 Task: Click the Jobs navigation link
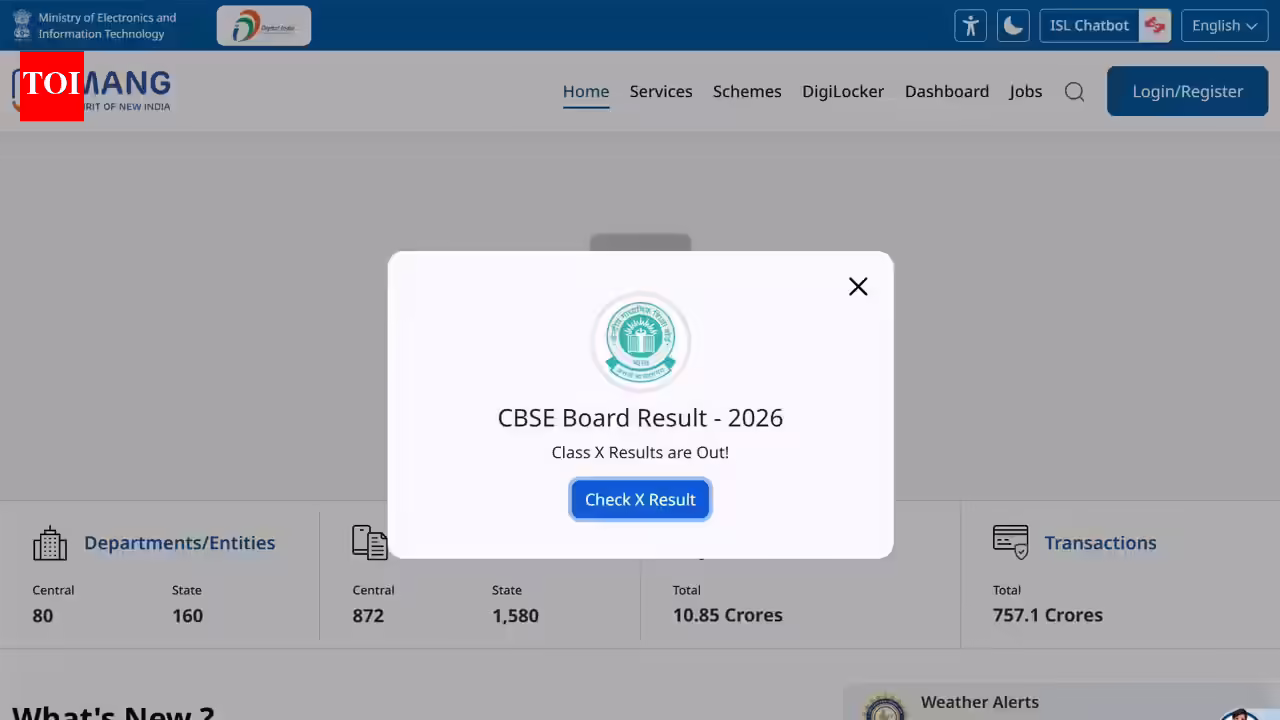point(1025,91)
